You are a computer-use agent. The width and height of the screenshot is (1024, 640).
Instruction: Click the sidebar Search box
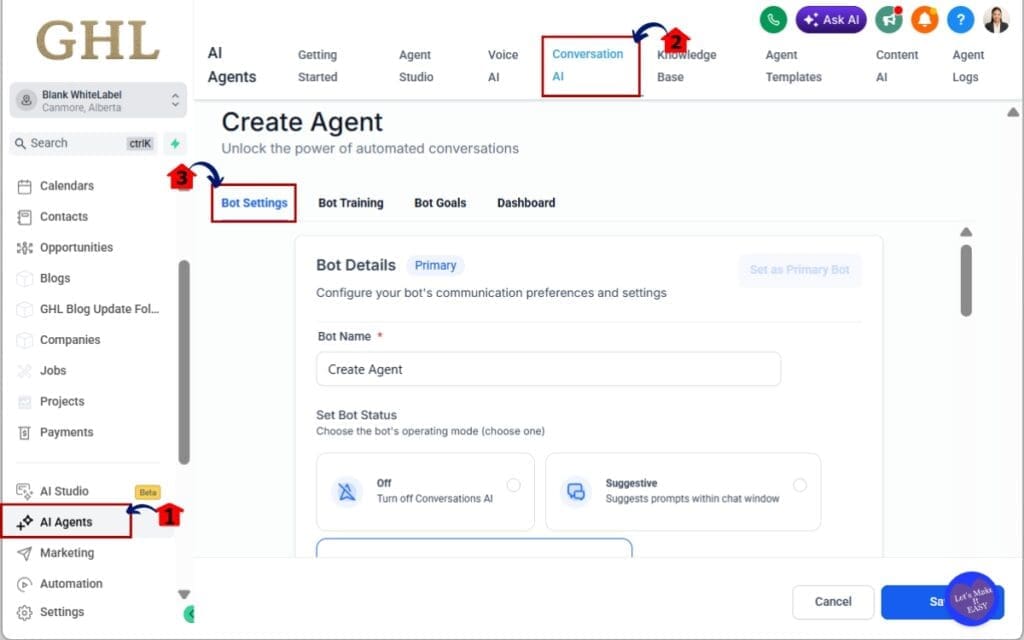coord(83,143)
